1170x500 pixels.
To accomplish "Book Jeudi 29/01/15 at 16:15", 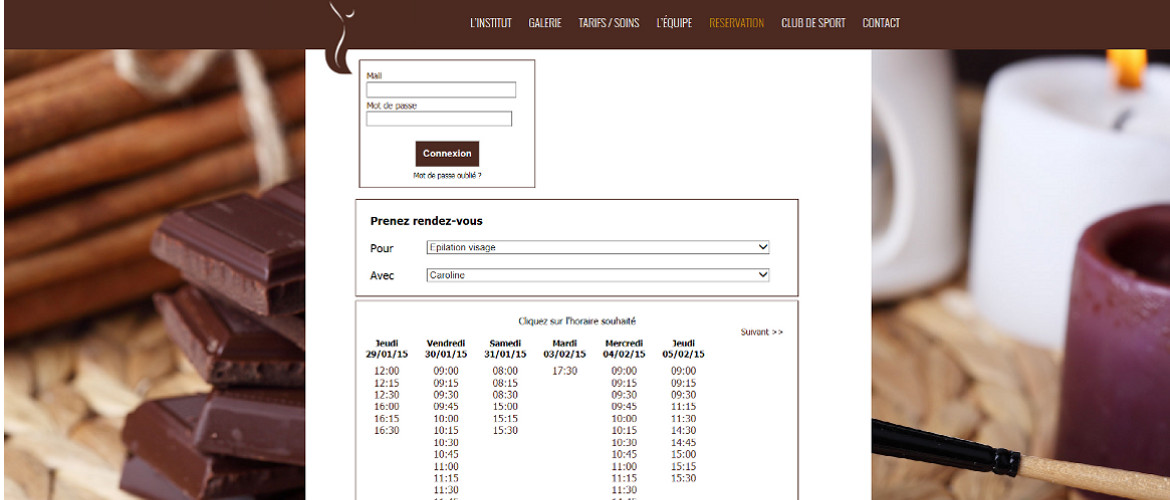I will pos(387,419).
